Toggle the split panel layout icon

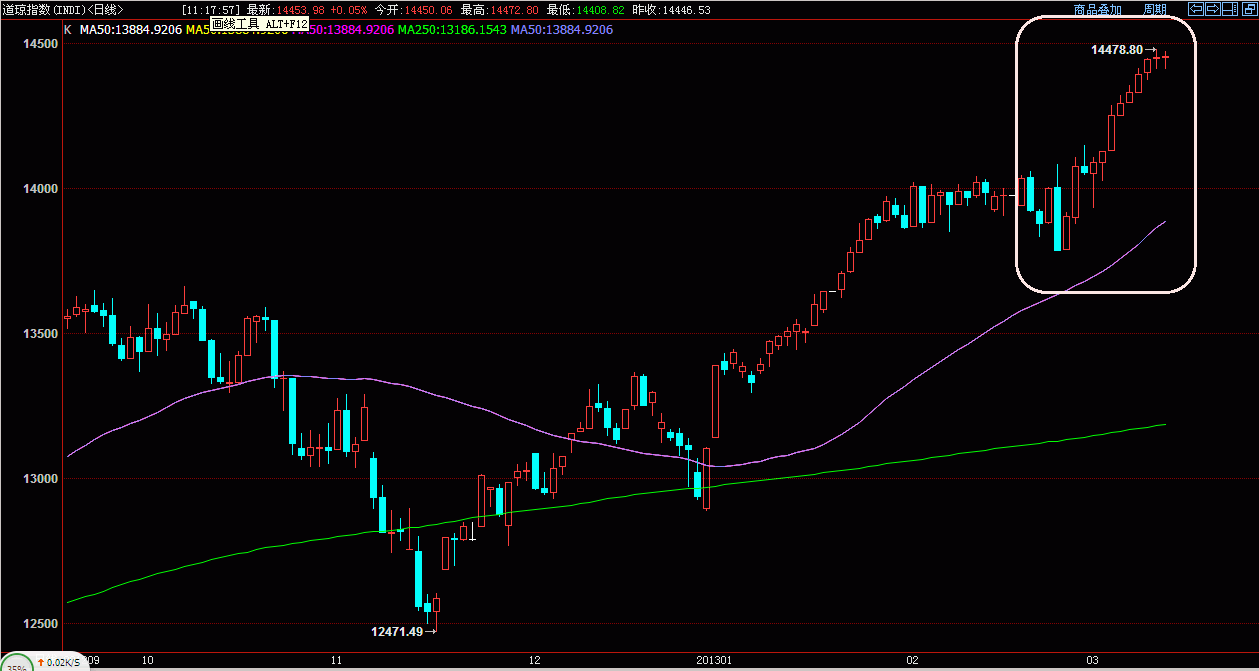tap(1230, 9)
